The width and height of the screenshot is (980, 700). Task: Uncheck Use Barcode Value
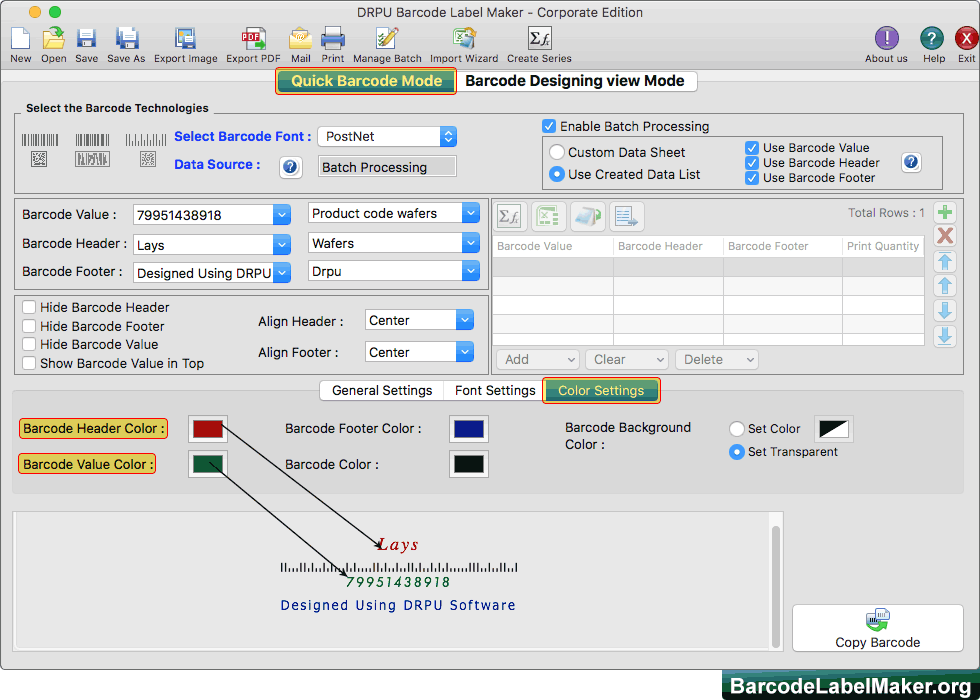click(x=752, y=148)
